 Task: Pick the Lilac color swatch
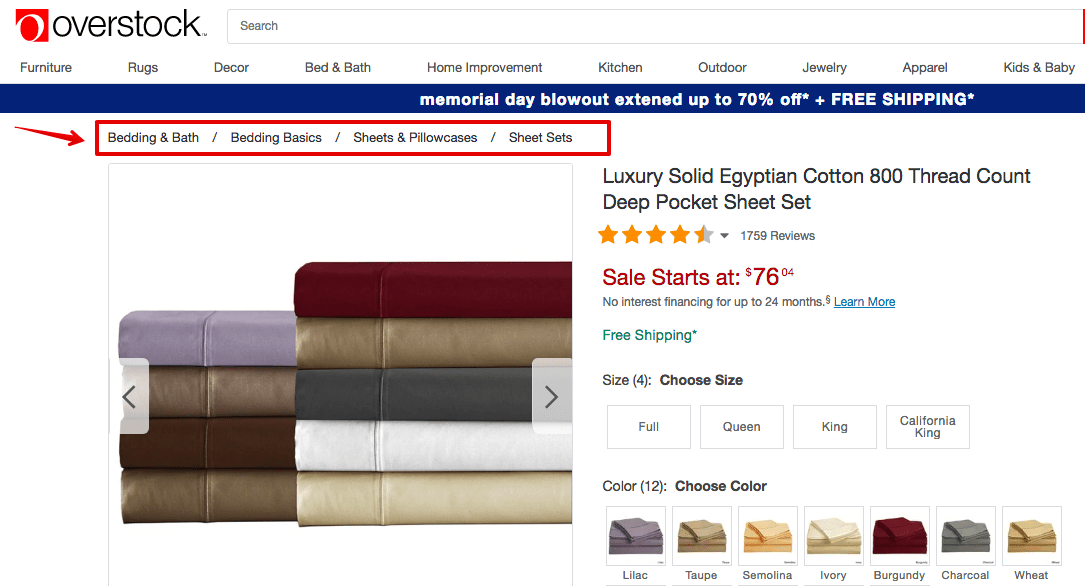point(635,536)
